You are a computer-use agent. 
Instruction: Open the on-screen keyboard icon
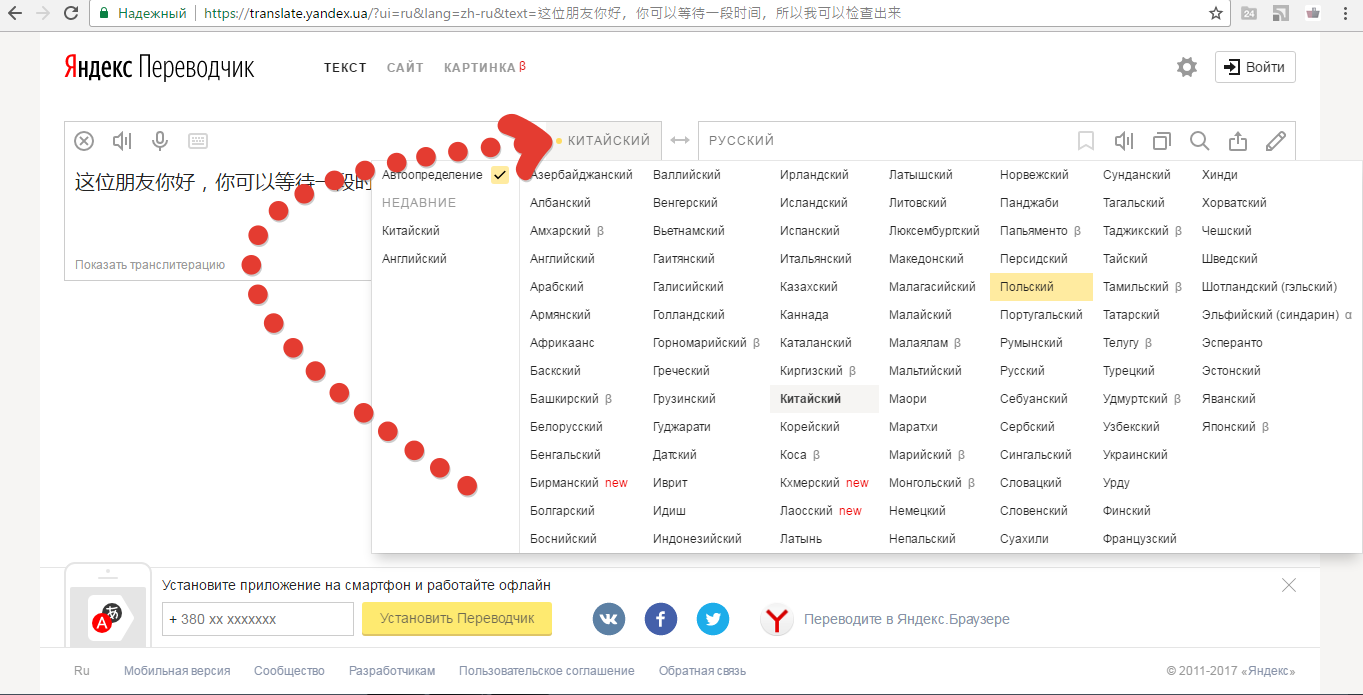[197, 141]
